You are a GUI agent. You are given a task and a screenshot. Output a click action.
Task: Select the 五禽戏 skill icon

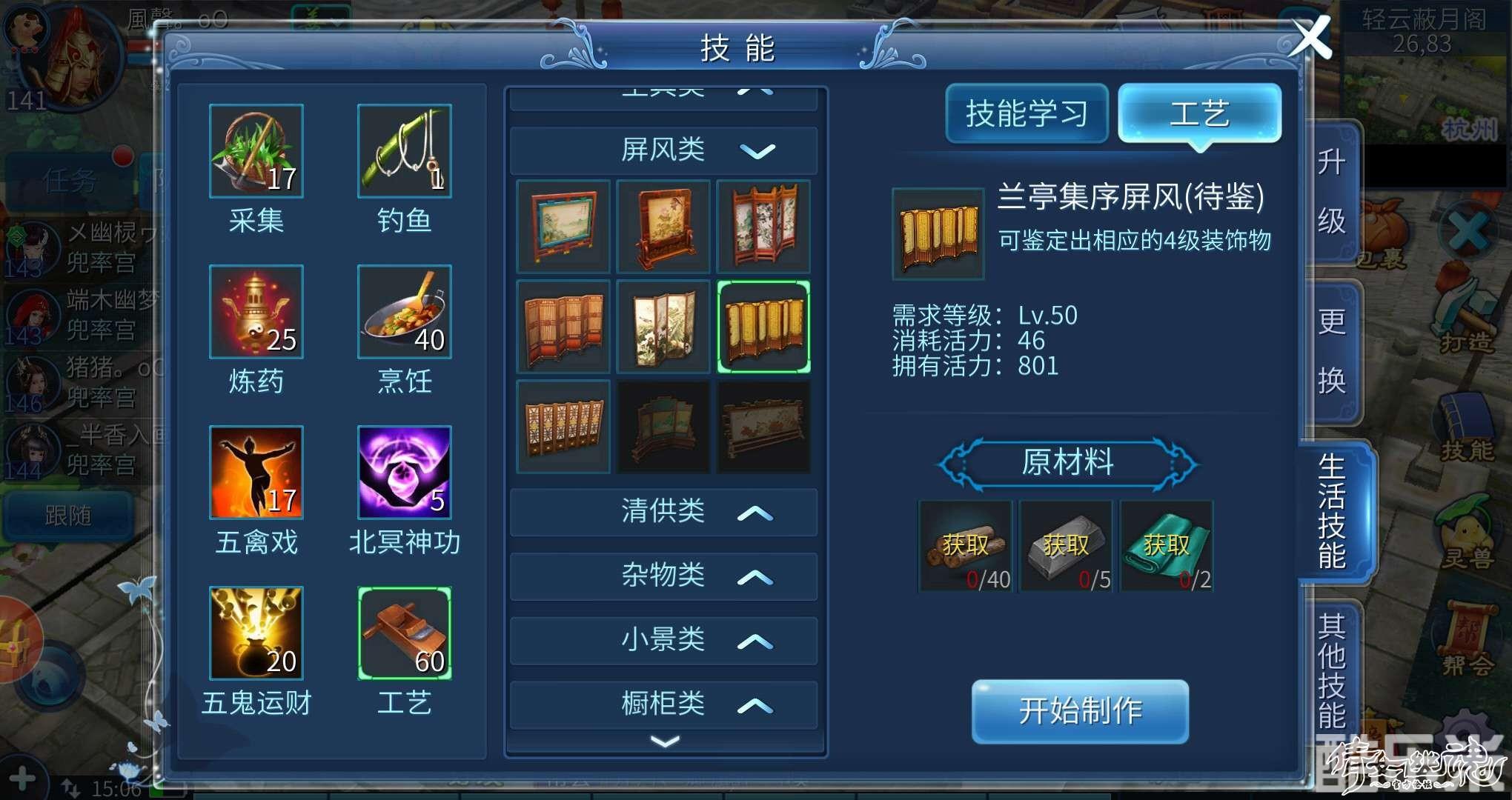point(256,473)
